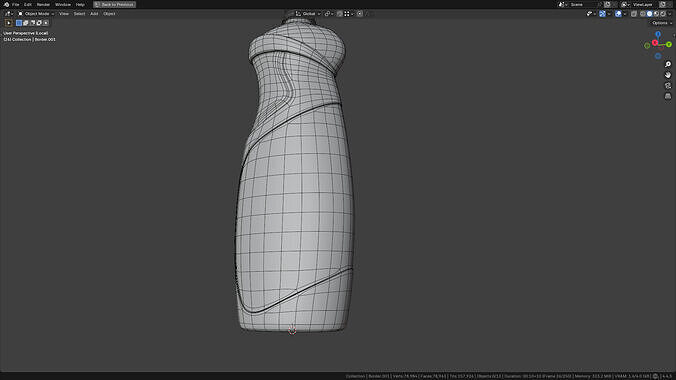This screenshot has height=380, width=676.
Task: Click the 'User Perspective (Local)' text
Action: click(x=26, y=33)
